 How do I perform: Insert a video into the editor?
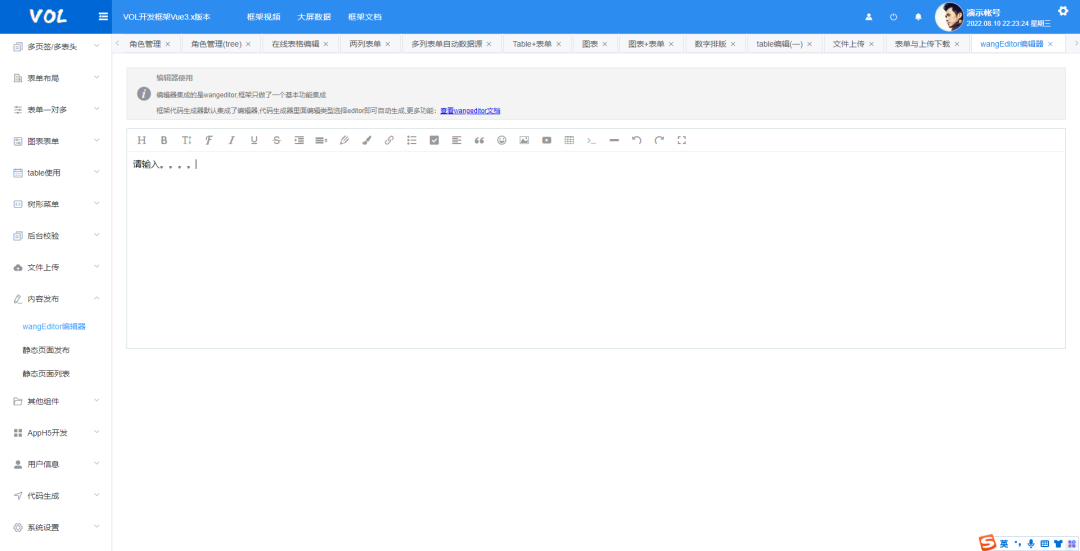547,140
